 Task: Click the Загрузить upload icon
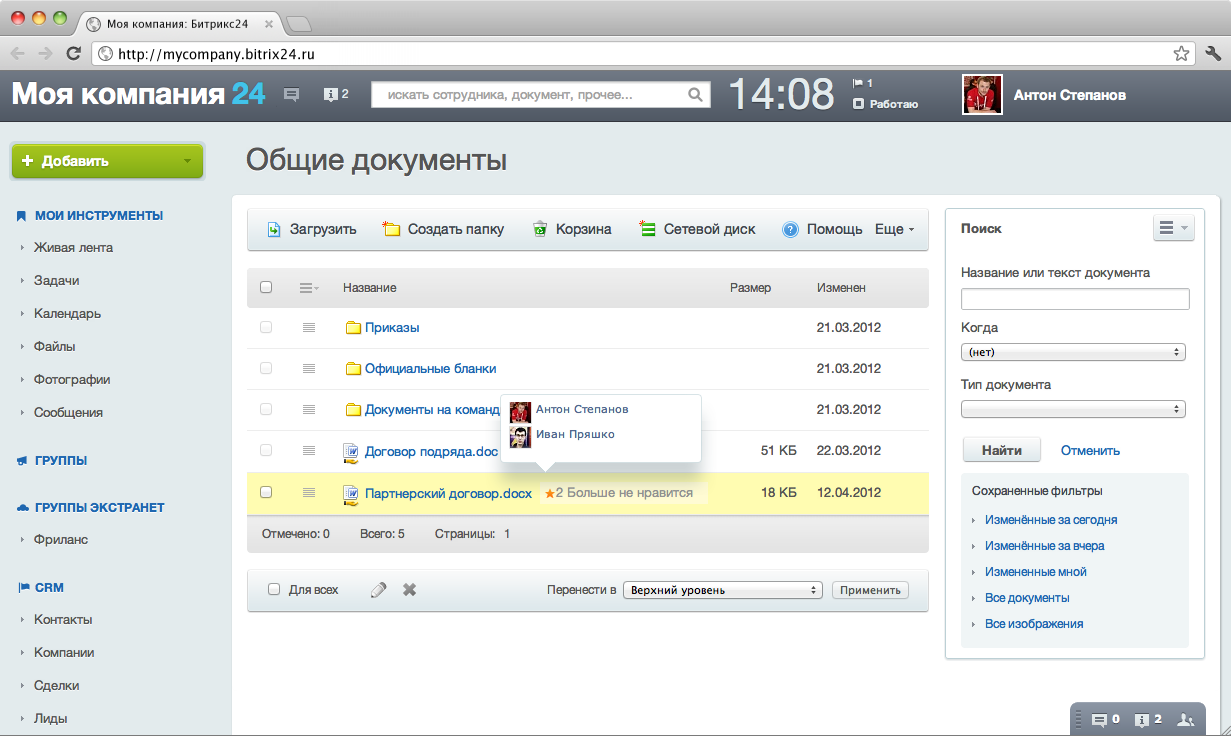(274, 229)
